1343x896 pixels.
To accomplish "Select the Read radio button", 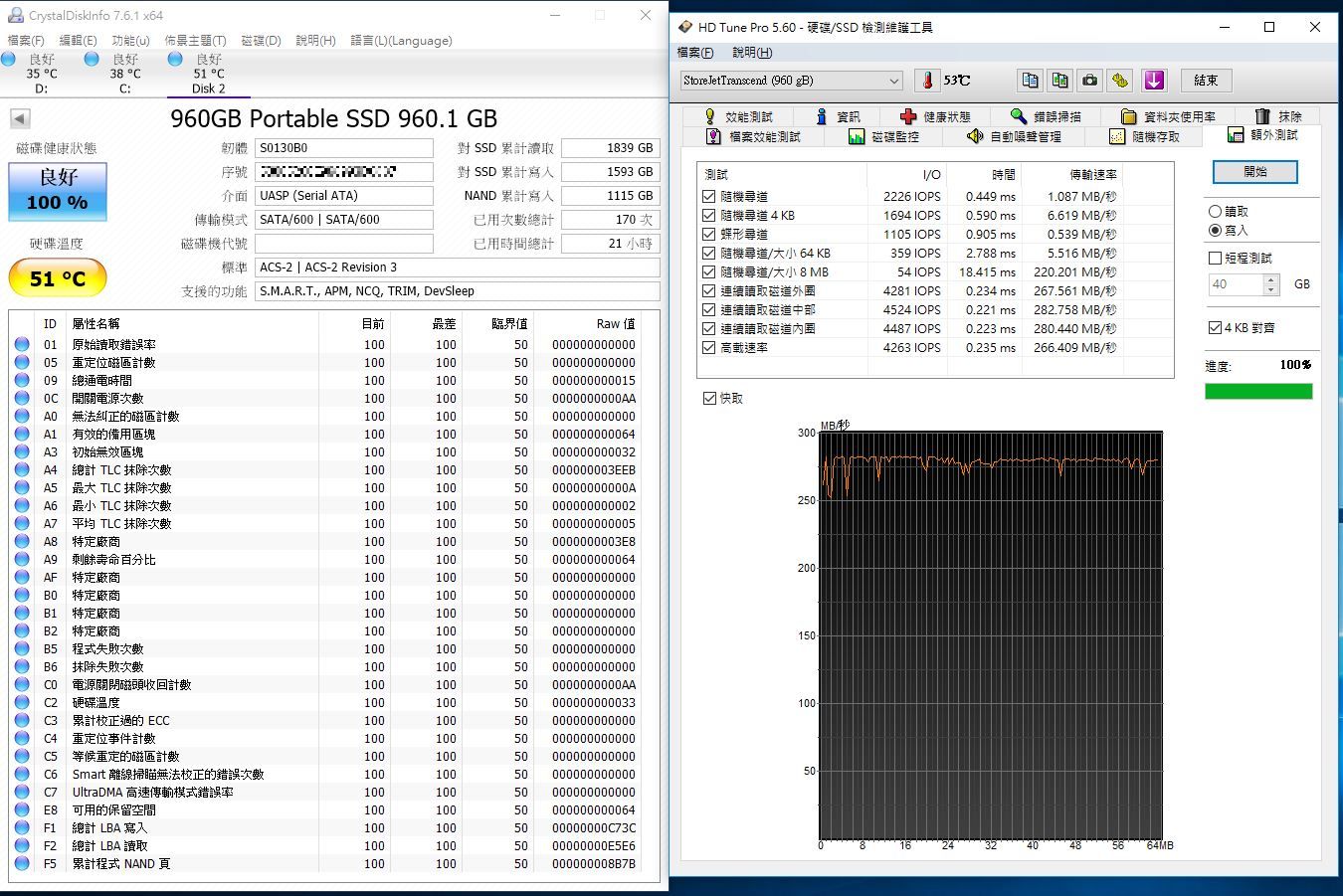I will pyautogui.click(x=1215, y=211).
